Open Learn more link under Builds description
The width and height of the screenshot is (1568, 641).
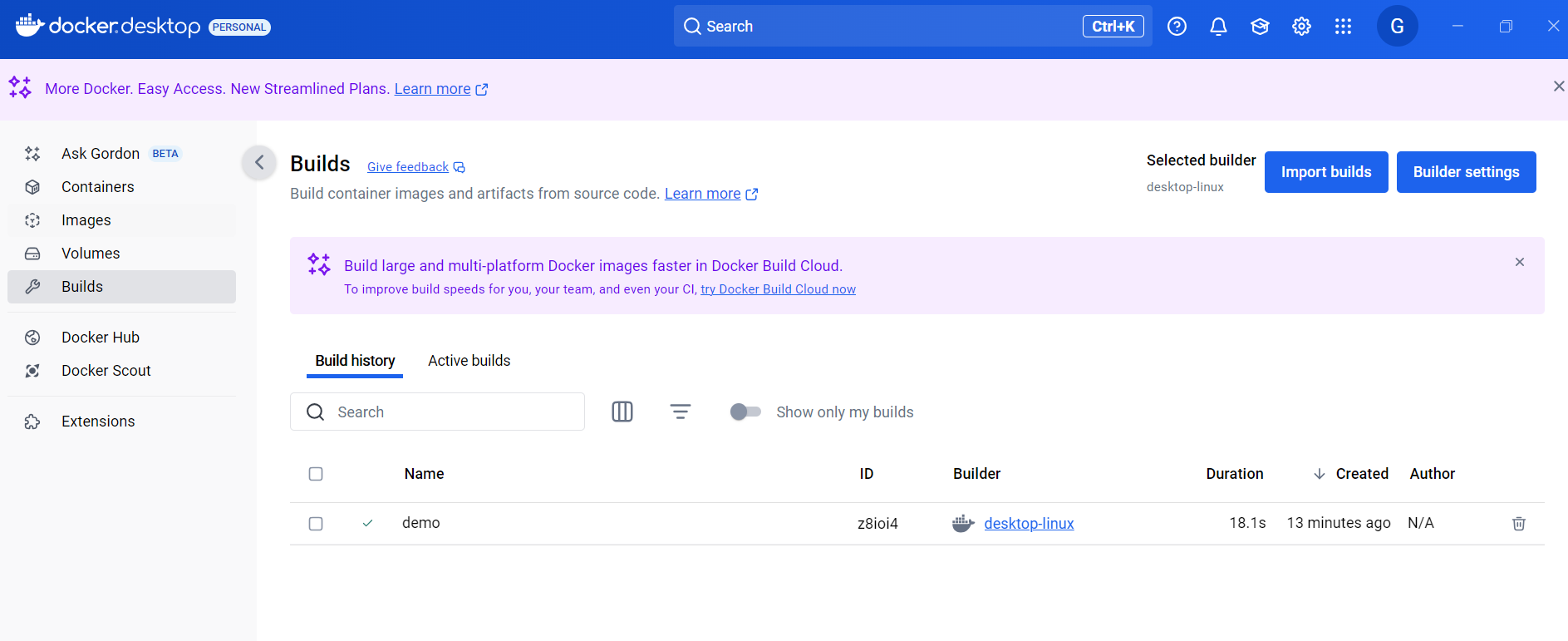[711, 194]
